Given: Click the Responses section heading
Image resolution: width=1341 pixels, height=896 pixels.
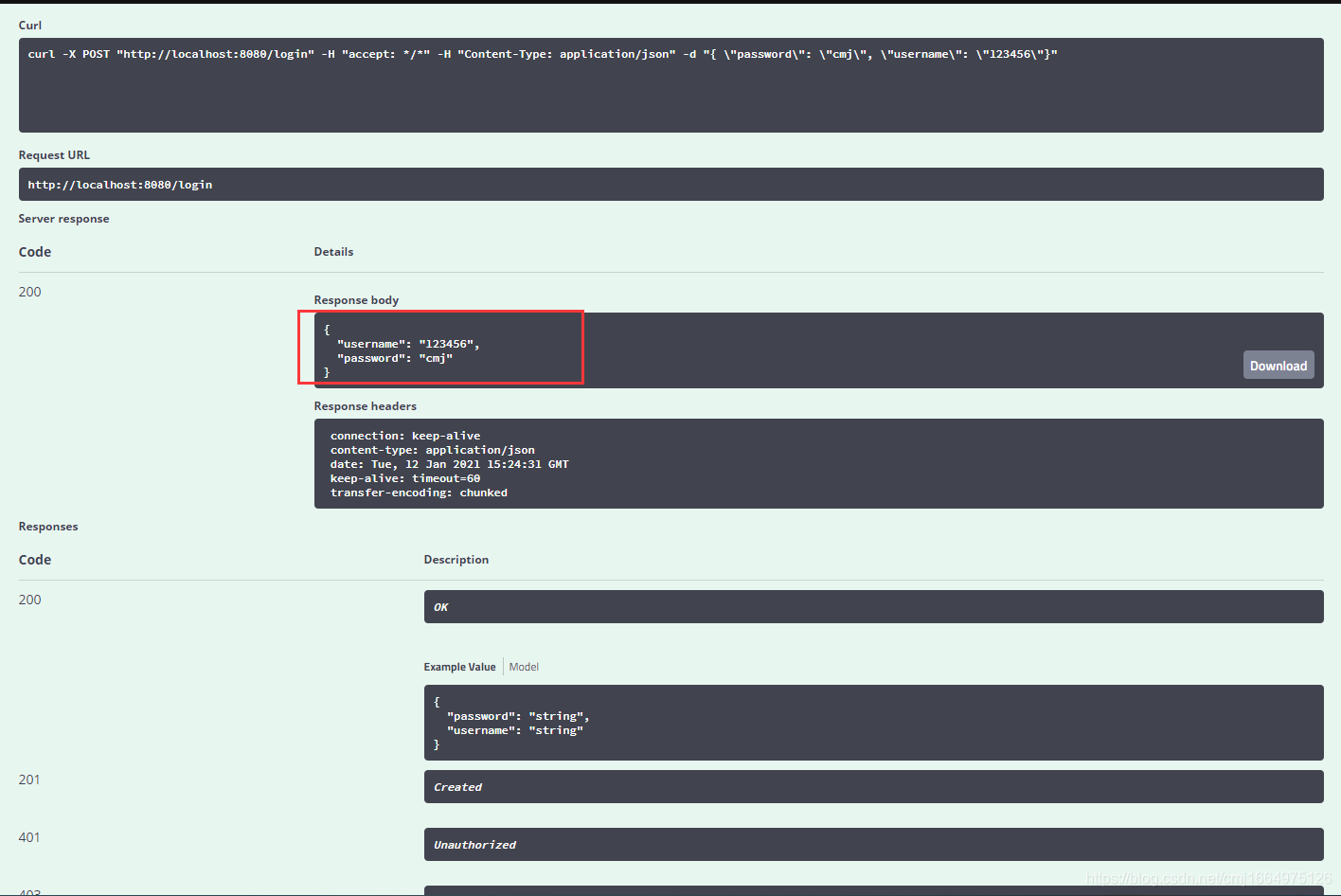Looking at the screenshot, I should (48, 527).
